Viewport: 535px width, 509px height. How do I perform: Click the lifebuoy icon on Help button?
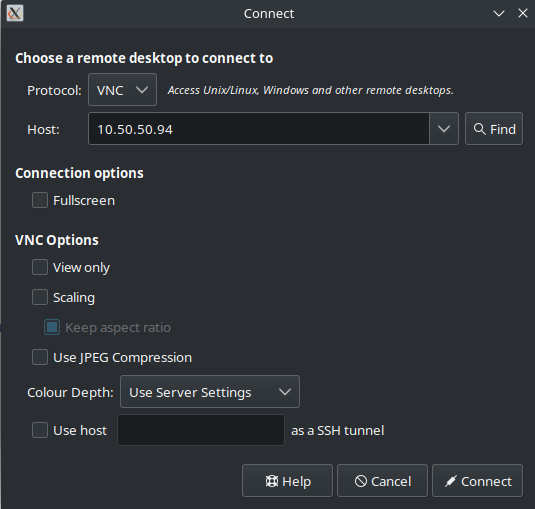[x=272, y=481]
